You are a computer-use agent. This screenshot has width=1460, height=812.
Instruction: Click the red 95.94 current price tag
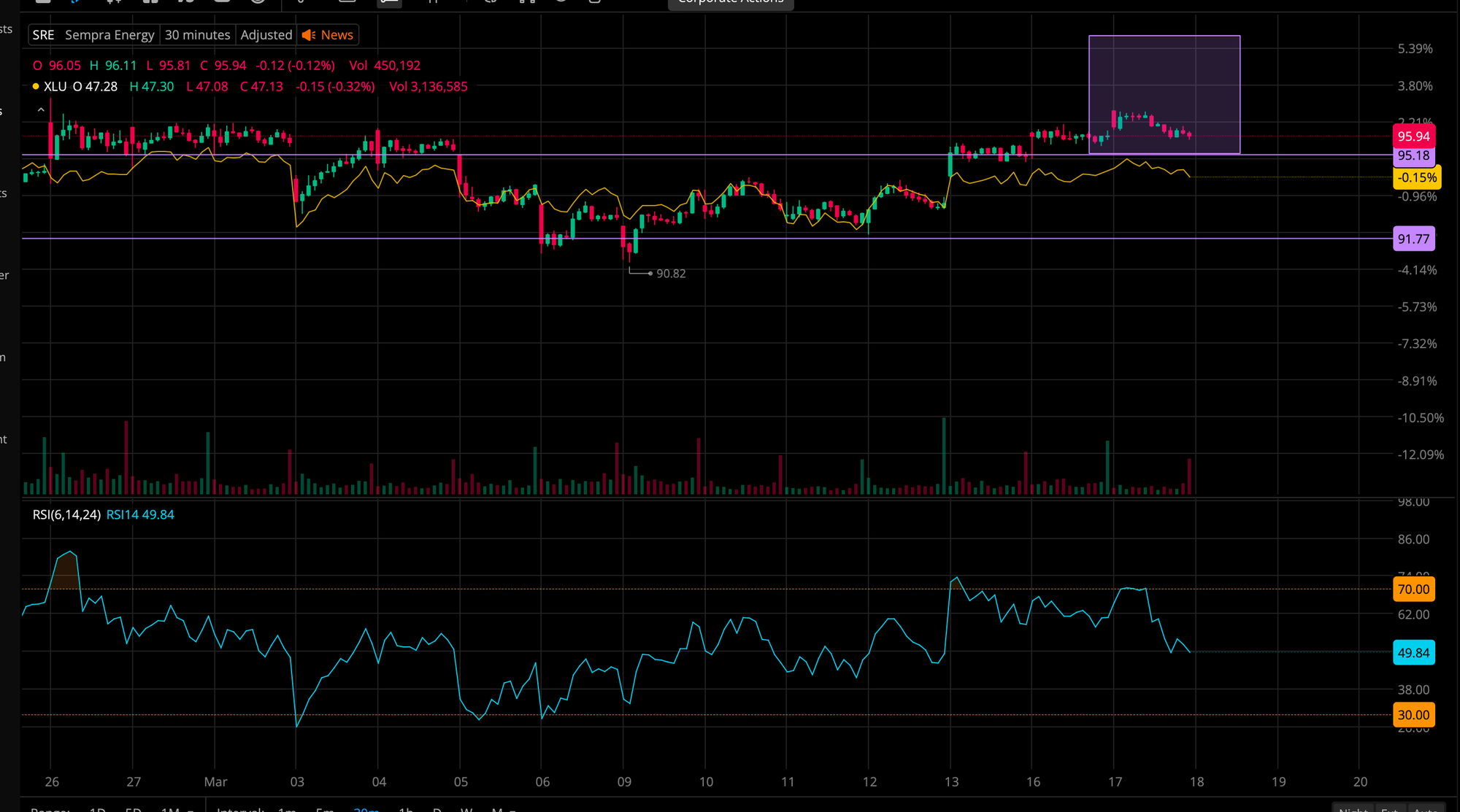(1413, 136)
